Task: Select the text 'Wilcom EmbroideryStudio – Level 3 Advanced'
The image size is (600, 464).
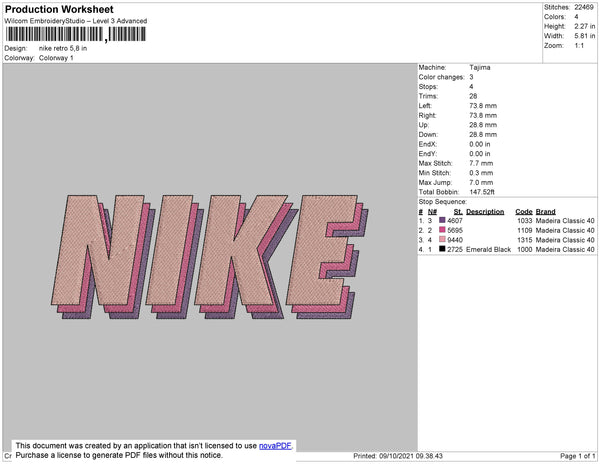Action: [76, 21]
